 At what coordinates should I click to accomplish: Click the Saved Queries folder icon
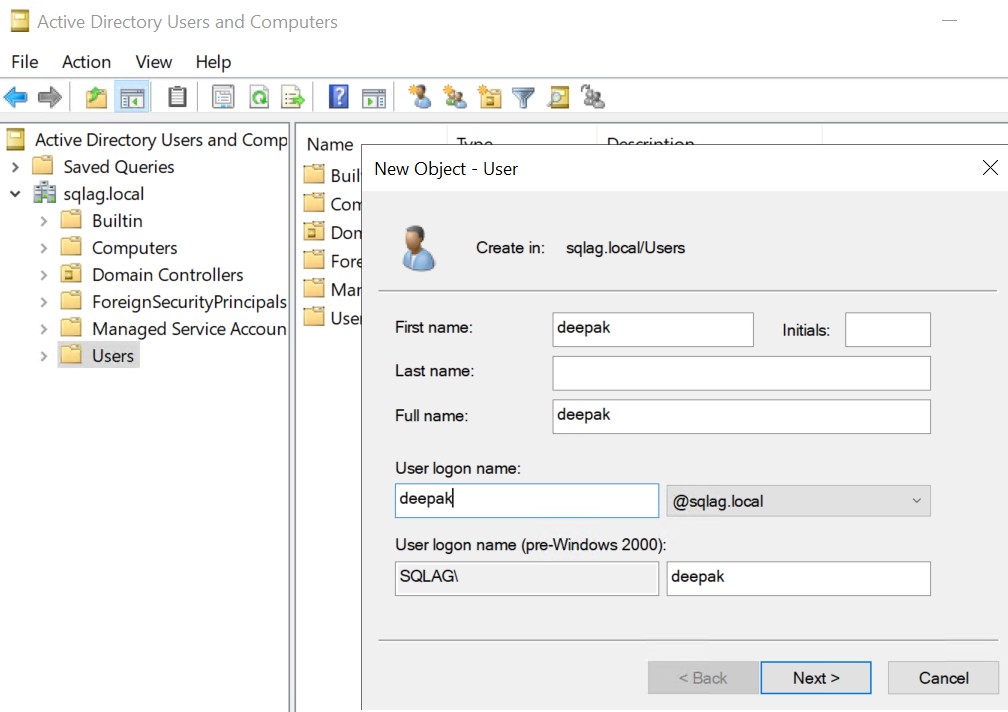tap(43, 166)
